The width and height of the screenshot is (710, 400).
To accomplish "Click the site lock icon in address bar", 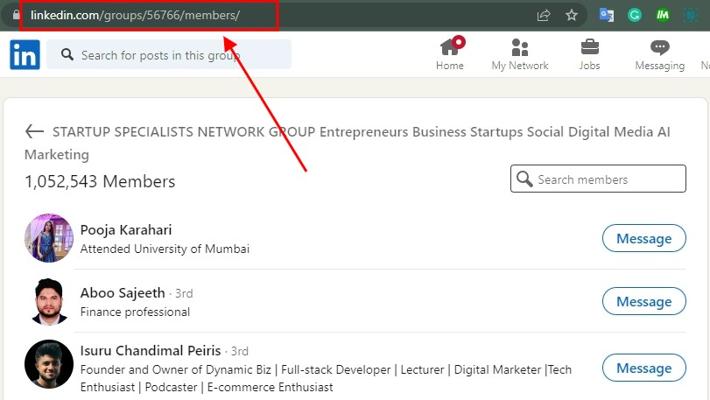I will 16,15.
